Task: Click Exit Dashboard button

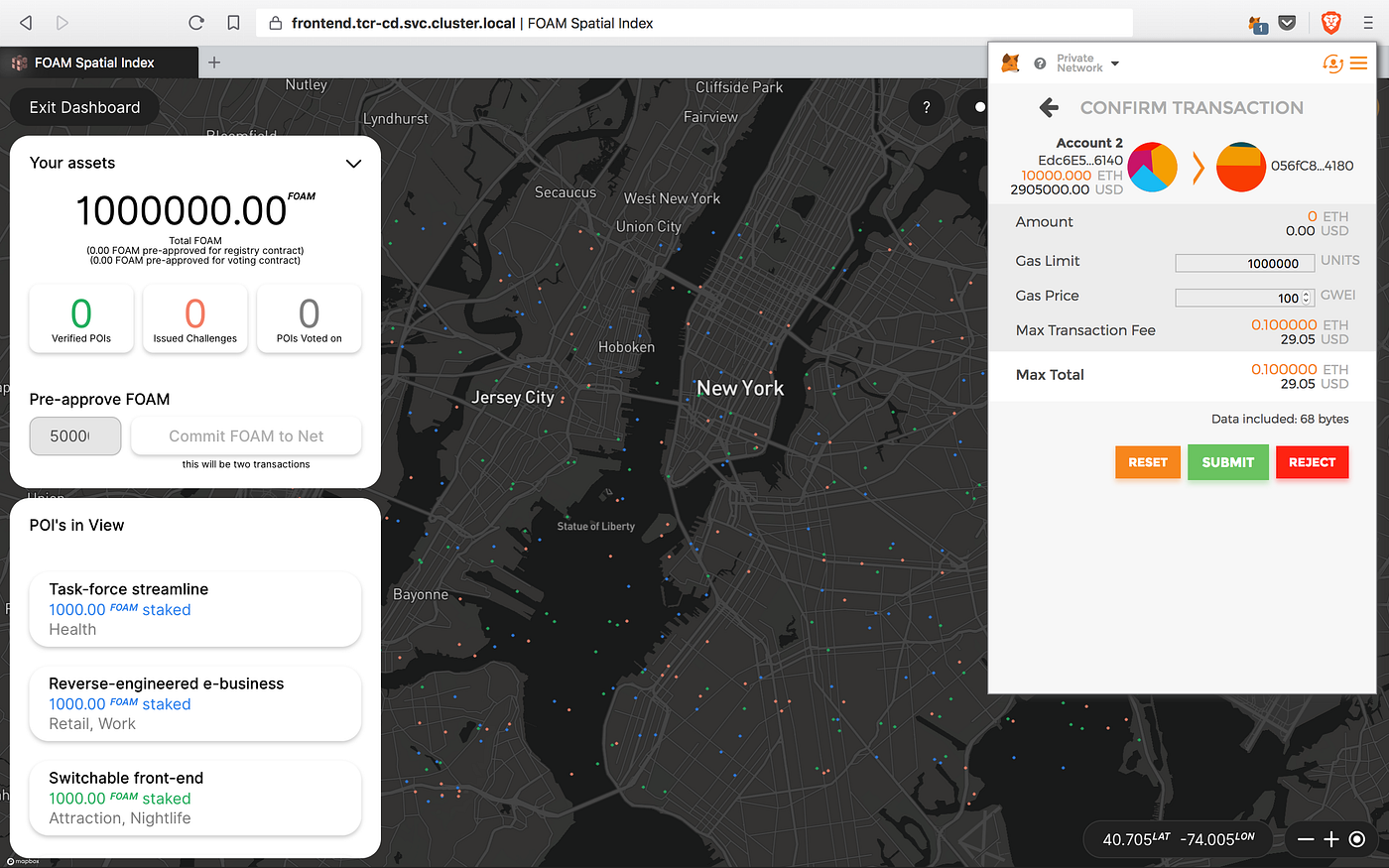Action: click(x=84, y=107)
